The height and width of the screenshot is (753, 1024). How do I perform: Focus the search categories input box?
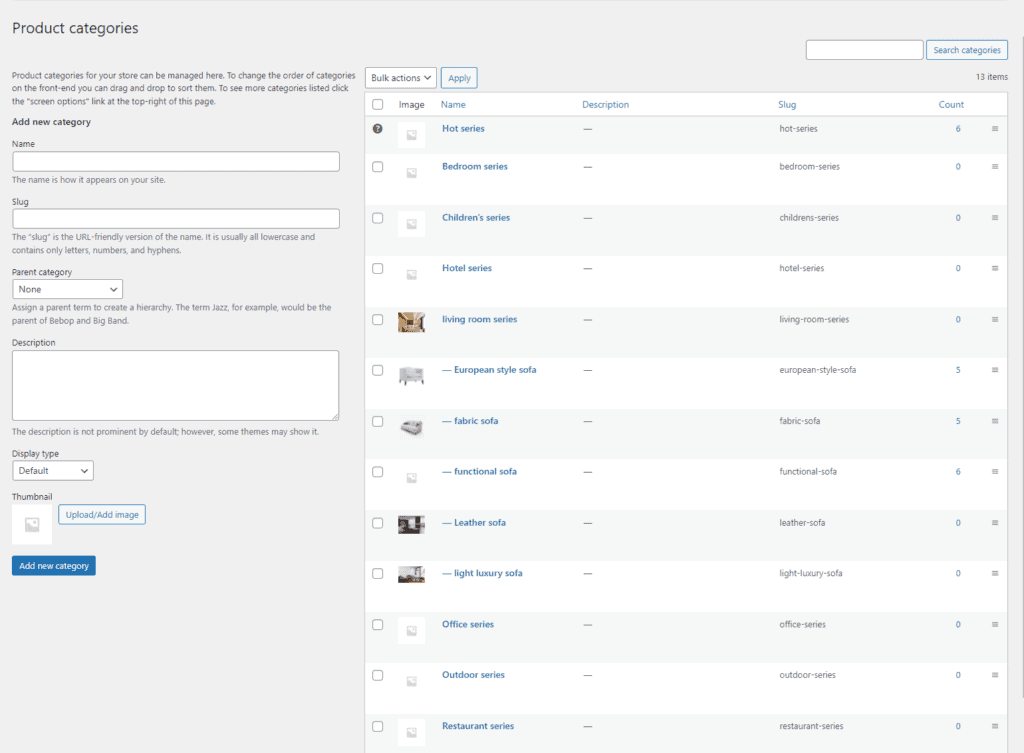pyautogui.click(x=864, y=50)
